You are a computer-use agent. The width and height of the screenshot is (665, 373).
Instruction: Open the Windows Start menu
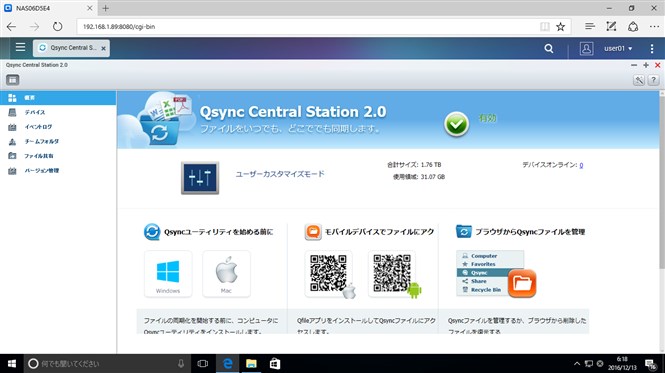pyautogui.click(x=12, y=364)
